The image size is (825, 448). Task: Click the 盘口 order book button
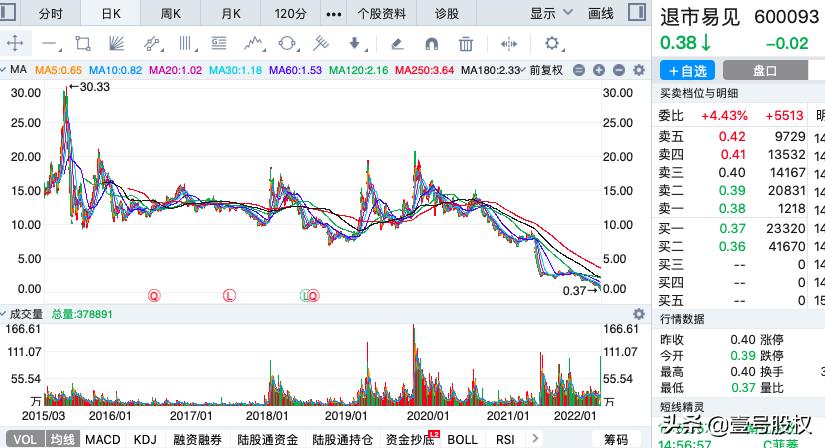[765, 71]
